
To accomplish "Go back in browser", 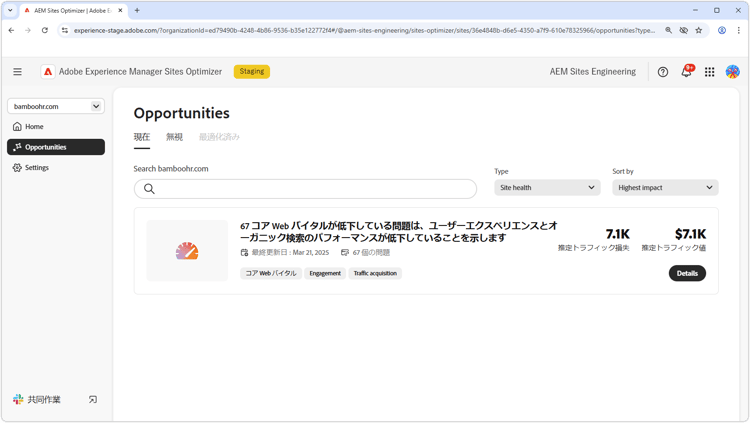I will point(11,30).
